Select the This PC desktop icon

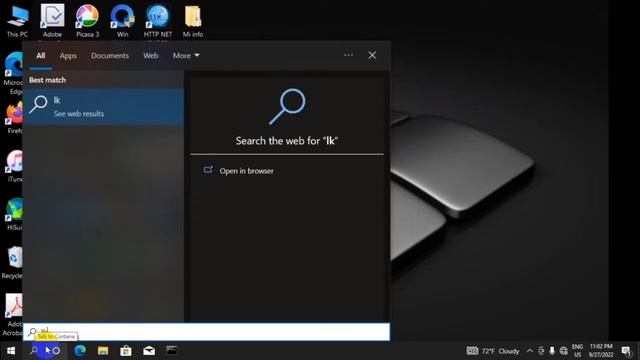[x=18, y=21]
